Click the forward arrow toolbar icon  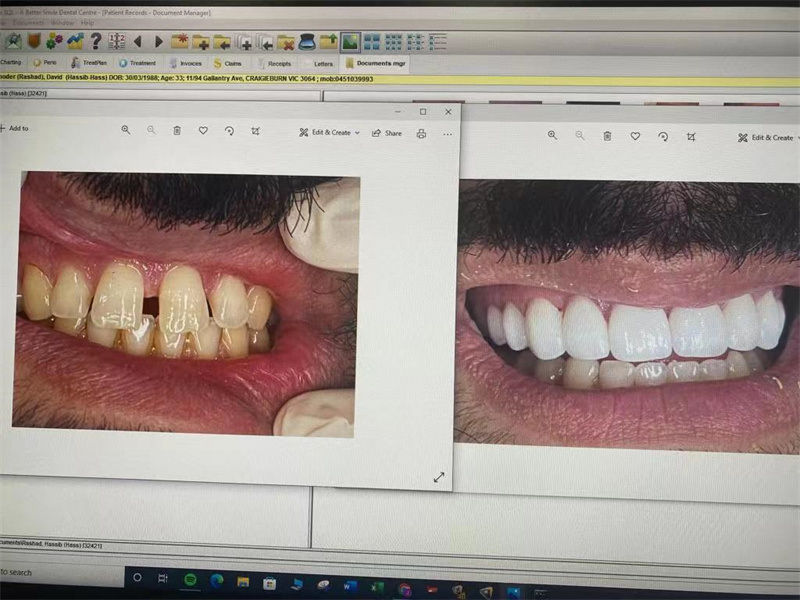click(x=158, y=42)
